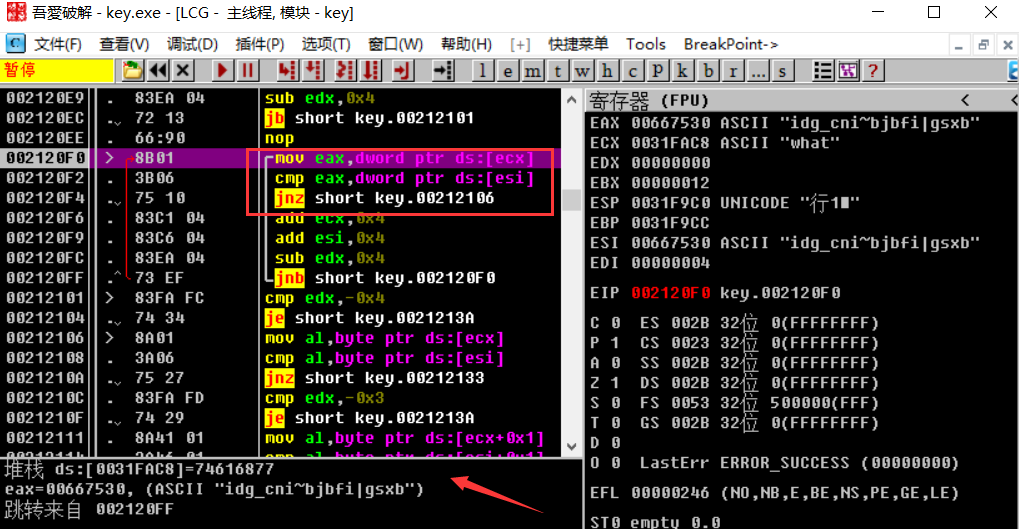The image size is (1019, 529).
Task: Open Run trace with '...' button
Action: (758, 70)
